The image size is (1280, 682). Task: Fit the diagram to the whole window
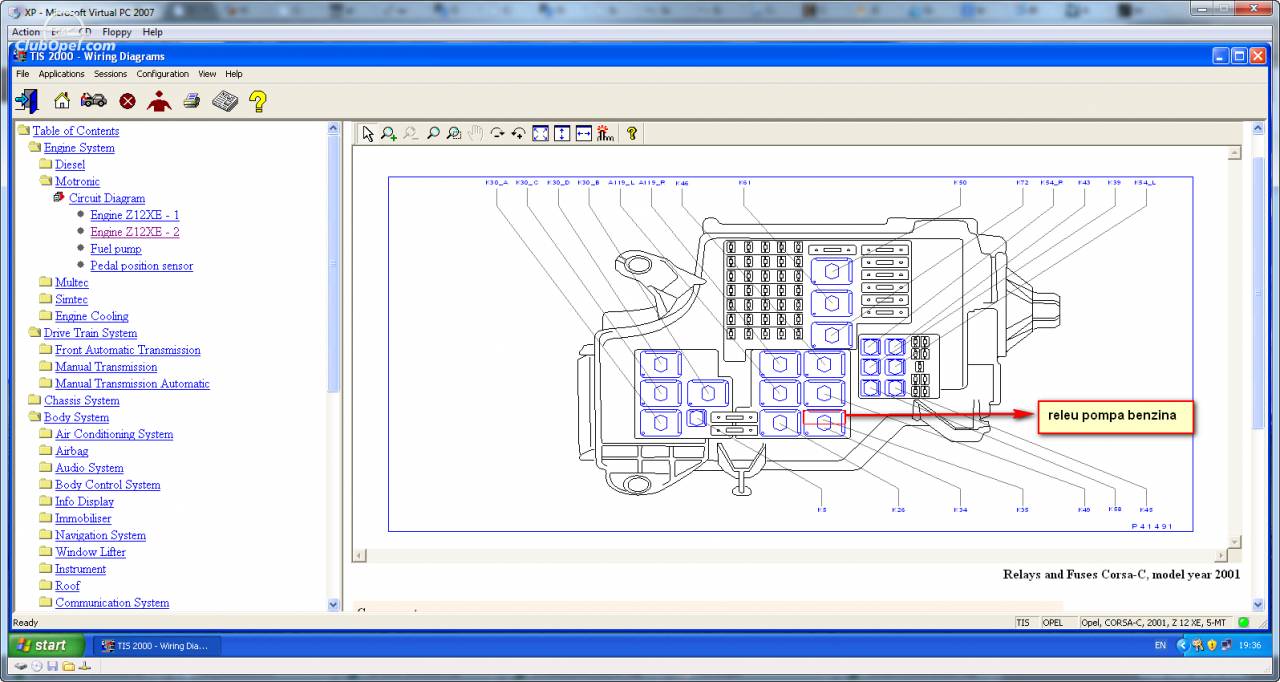(540, 133)
